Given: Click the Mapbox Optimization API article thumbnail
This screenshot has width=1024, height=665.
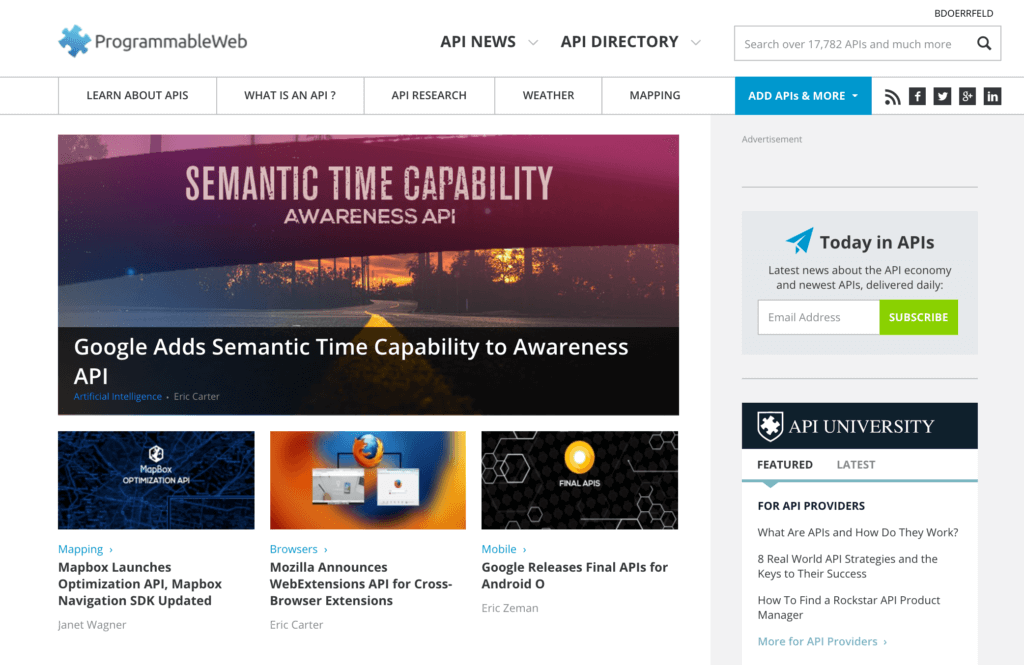Looking at the screenshot, I should coord(156,480).
